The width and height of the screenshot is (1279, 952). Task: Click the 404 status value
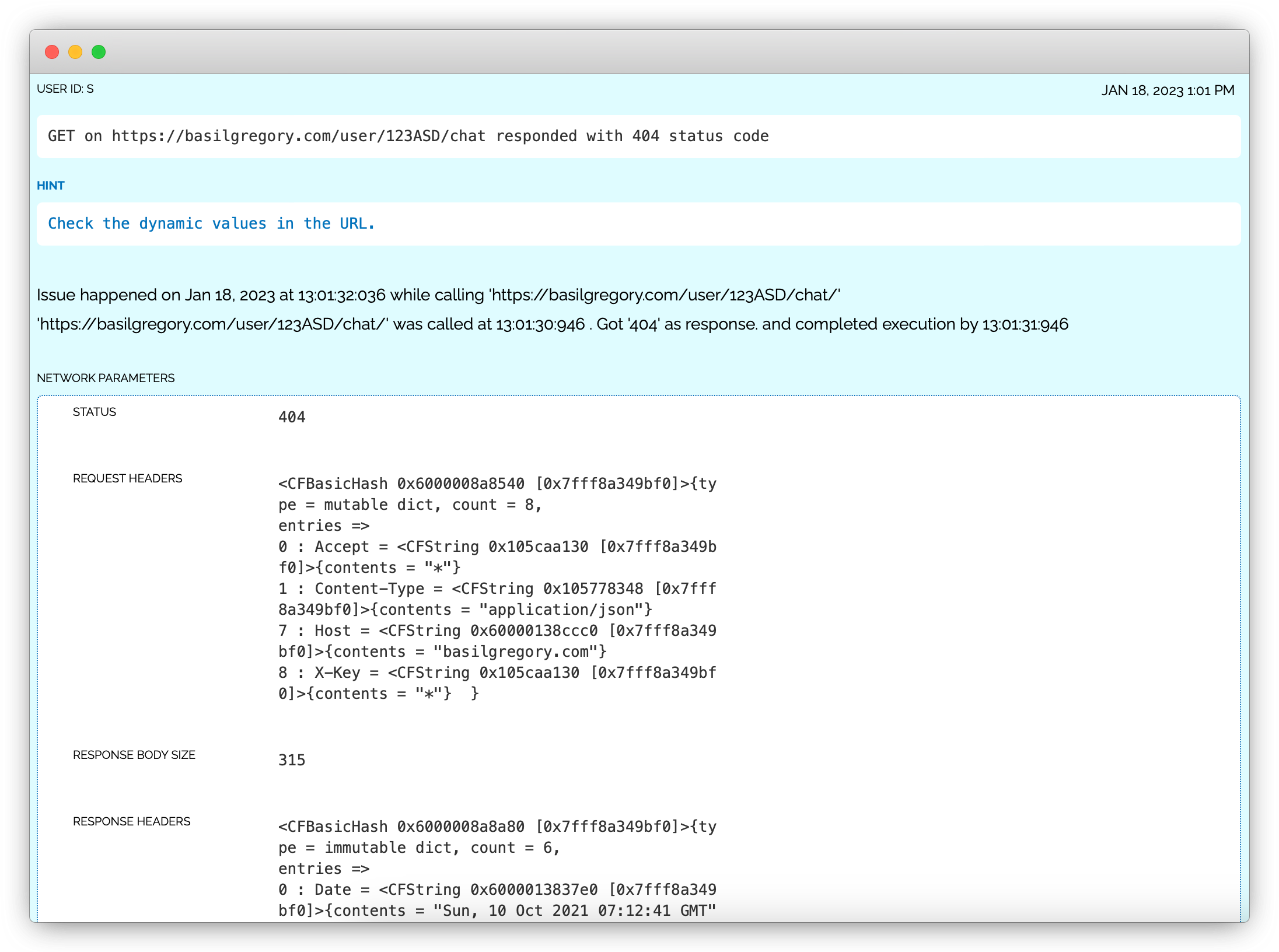click(292, 417)
